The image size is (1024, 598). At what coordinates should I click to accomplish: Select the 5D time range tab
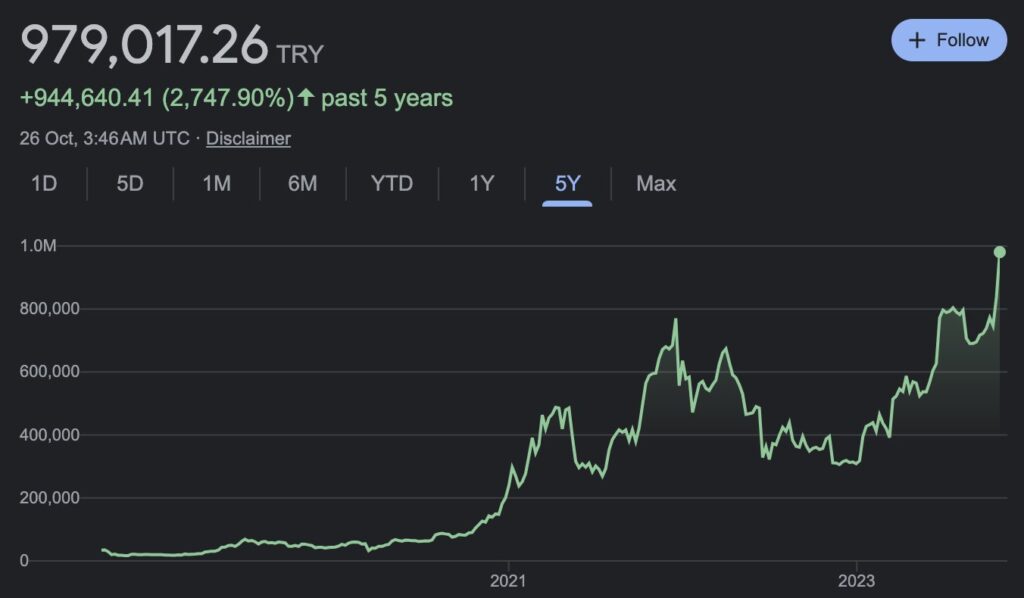(x=128, y=183)
